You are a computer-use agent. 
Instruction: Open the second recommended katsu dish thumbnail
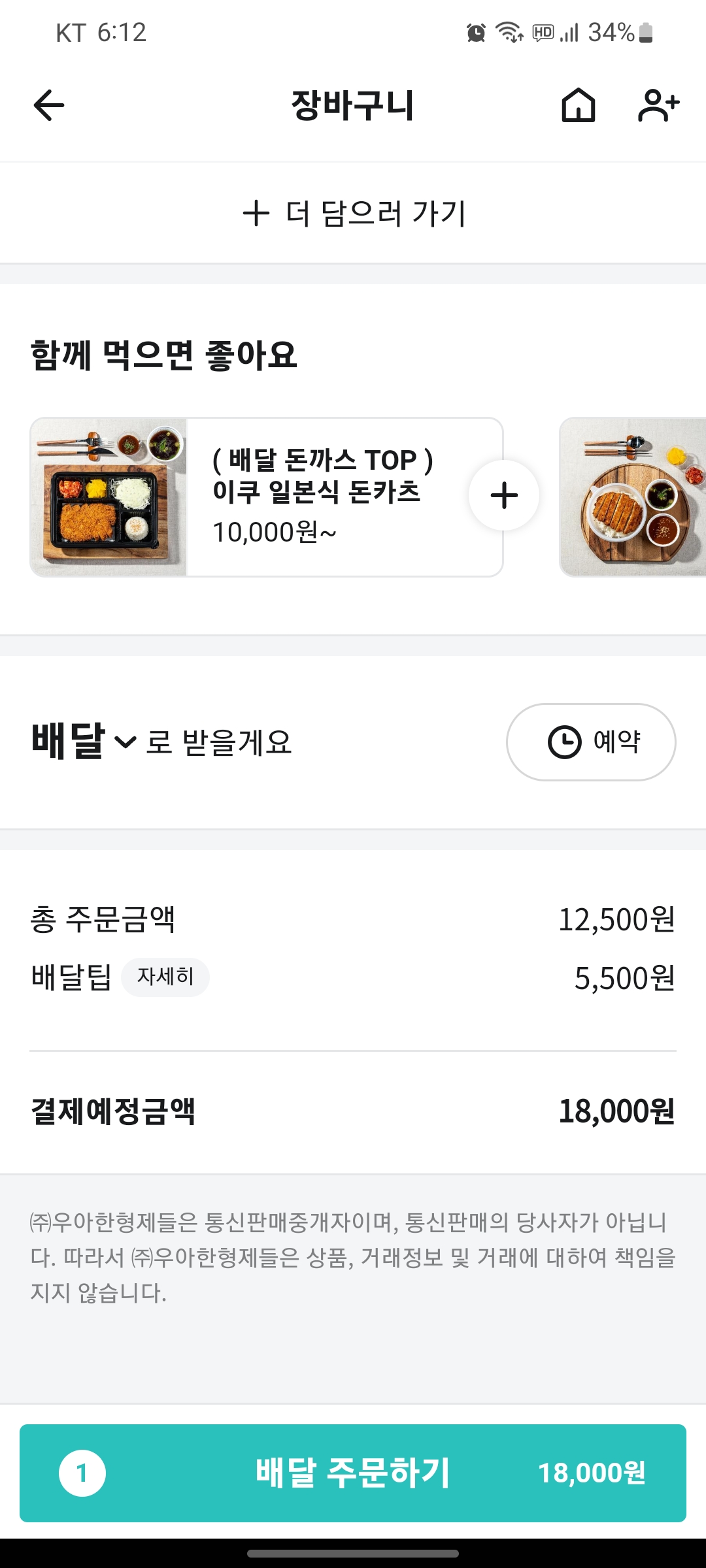coord(632,497)
